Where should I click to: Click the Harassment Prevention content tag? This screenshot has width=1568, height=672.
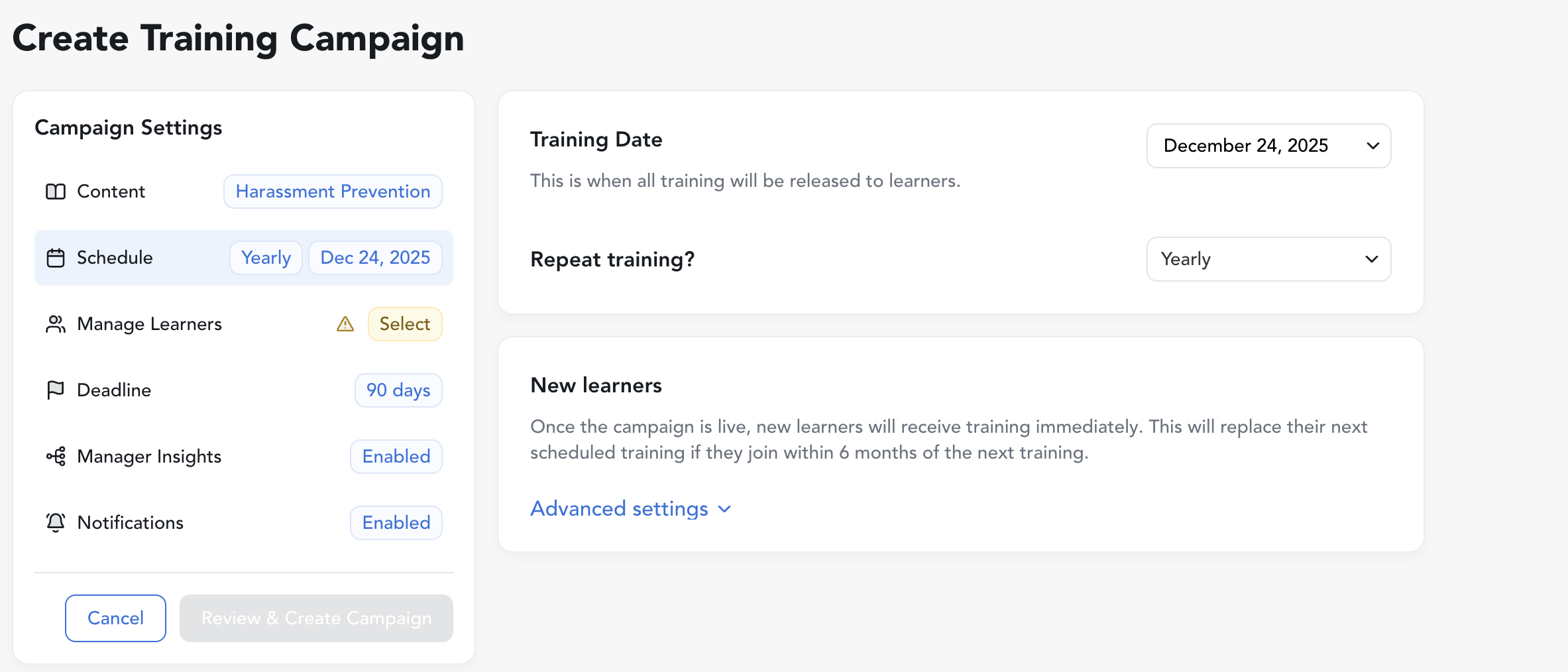point(333,192)
